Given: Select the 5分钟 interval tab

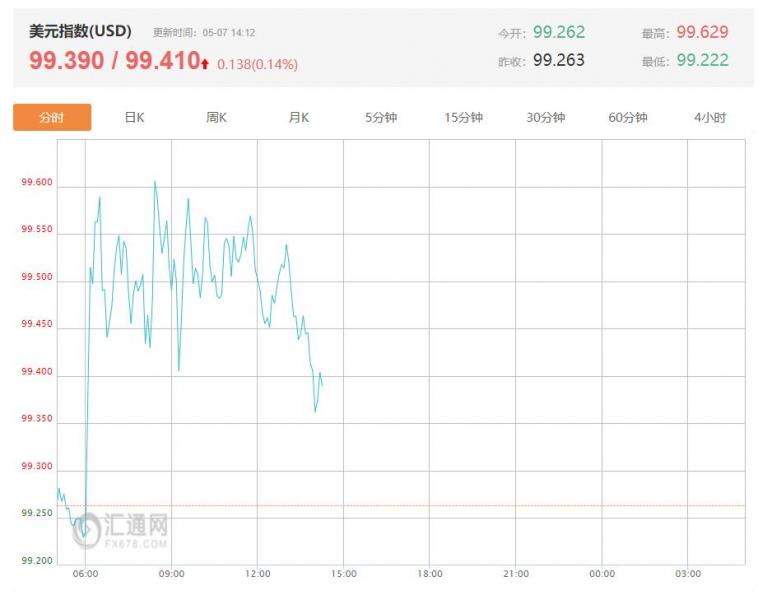Looking at the screenshot, I should pos(381,118).
